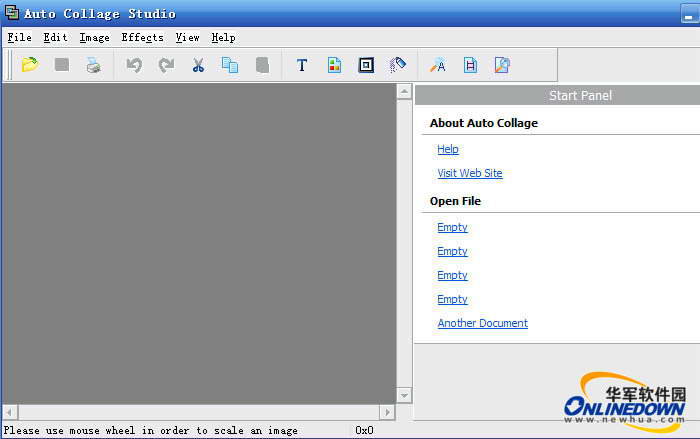Open the Effects menu
700x439 pixels.
click(142, 38)
